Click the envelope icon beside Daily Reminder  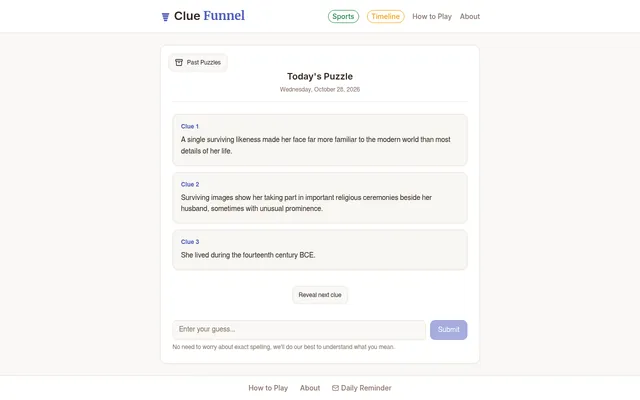335,388
